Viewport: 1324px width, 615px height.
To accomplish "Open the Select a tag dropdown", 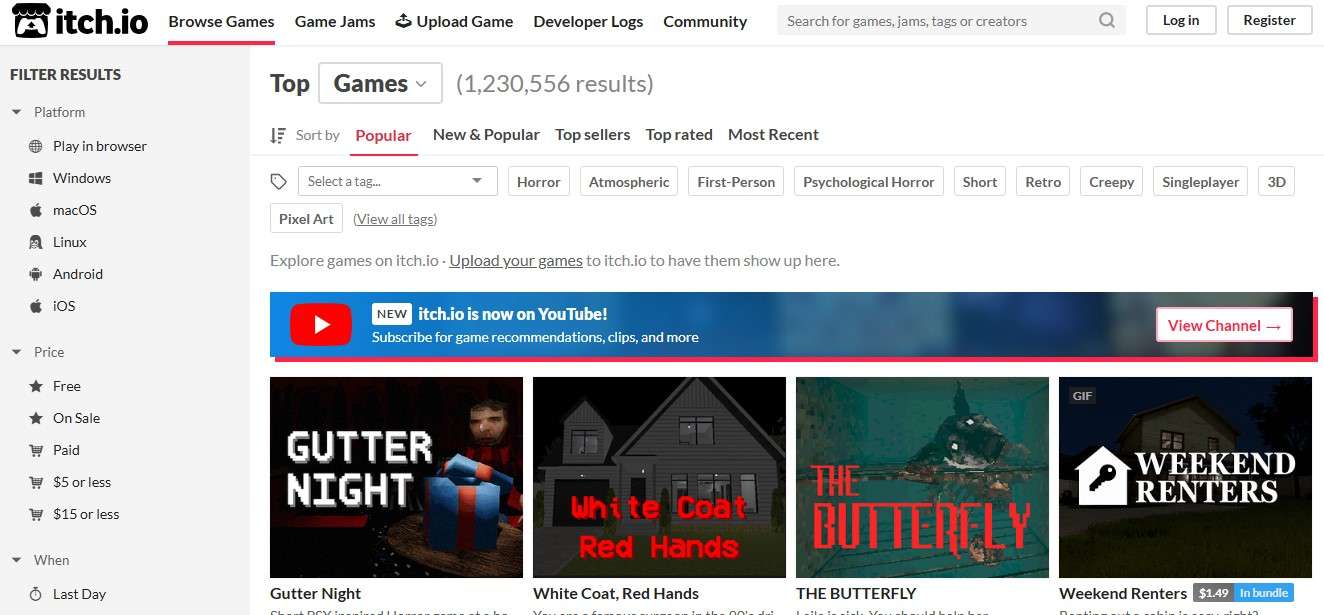I will point(397,181).
